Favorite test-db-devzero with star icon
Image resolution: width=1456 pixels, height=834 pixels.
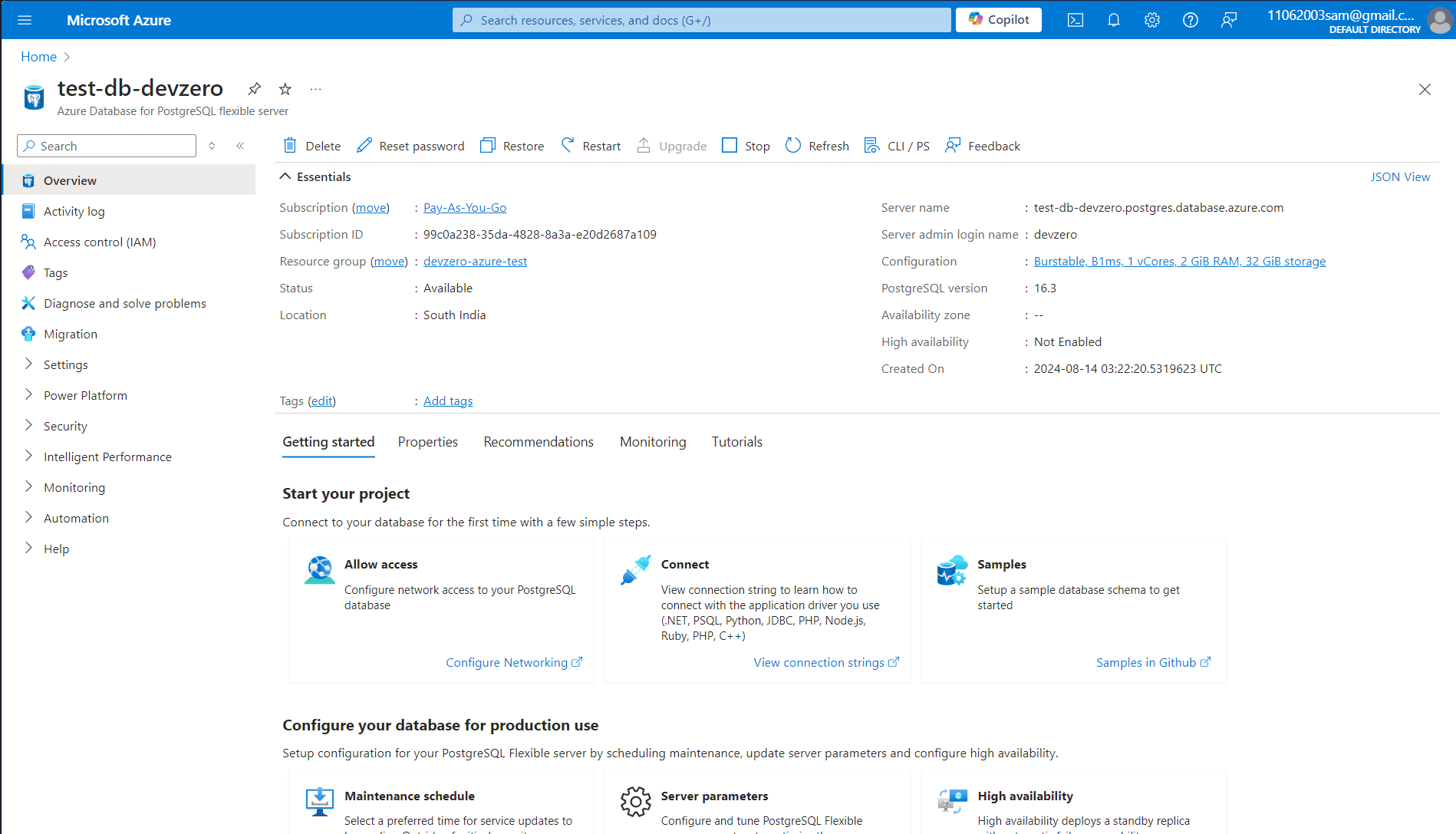pyautogui.click(x=284, y=88)
